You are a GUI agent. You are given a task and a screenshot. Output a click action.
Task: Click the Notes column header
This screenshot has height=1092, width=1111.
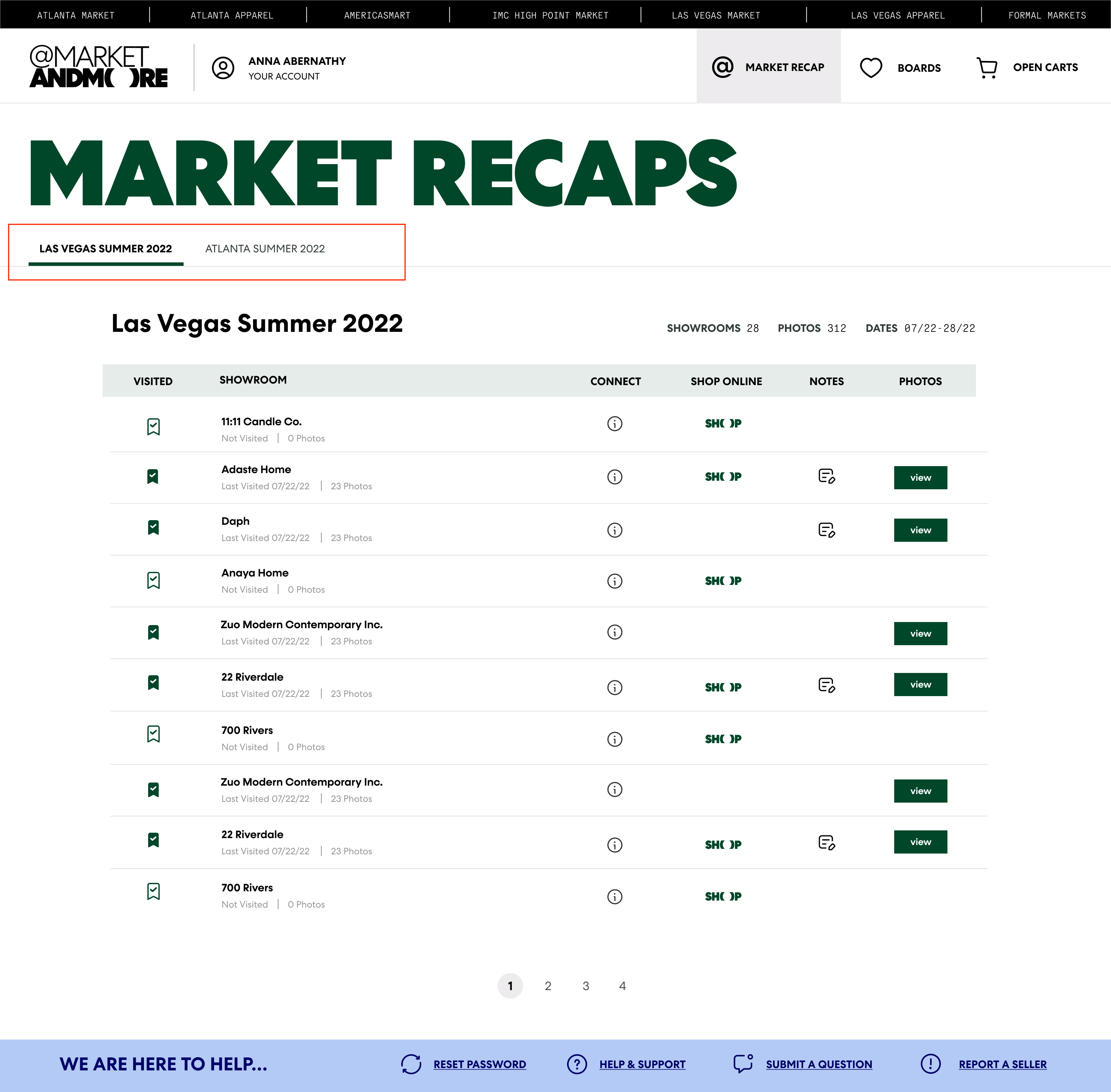[x=827, y=381]
